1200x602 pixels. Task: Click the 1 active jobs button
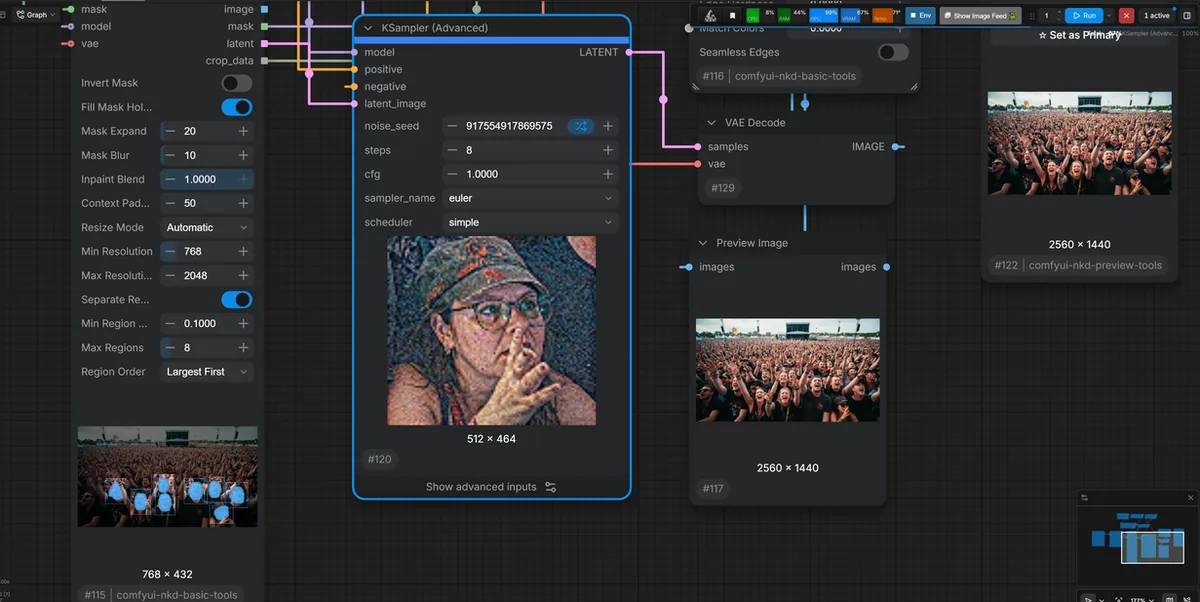pyautogui.click(x=1157, y=16)
